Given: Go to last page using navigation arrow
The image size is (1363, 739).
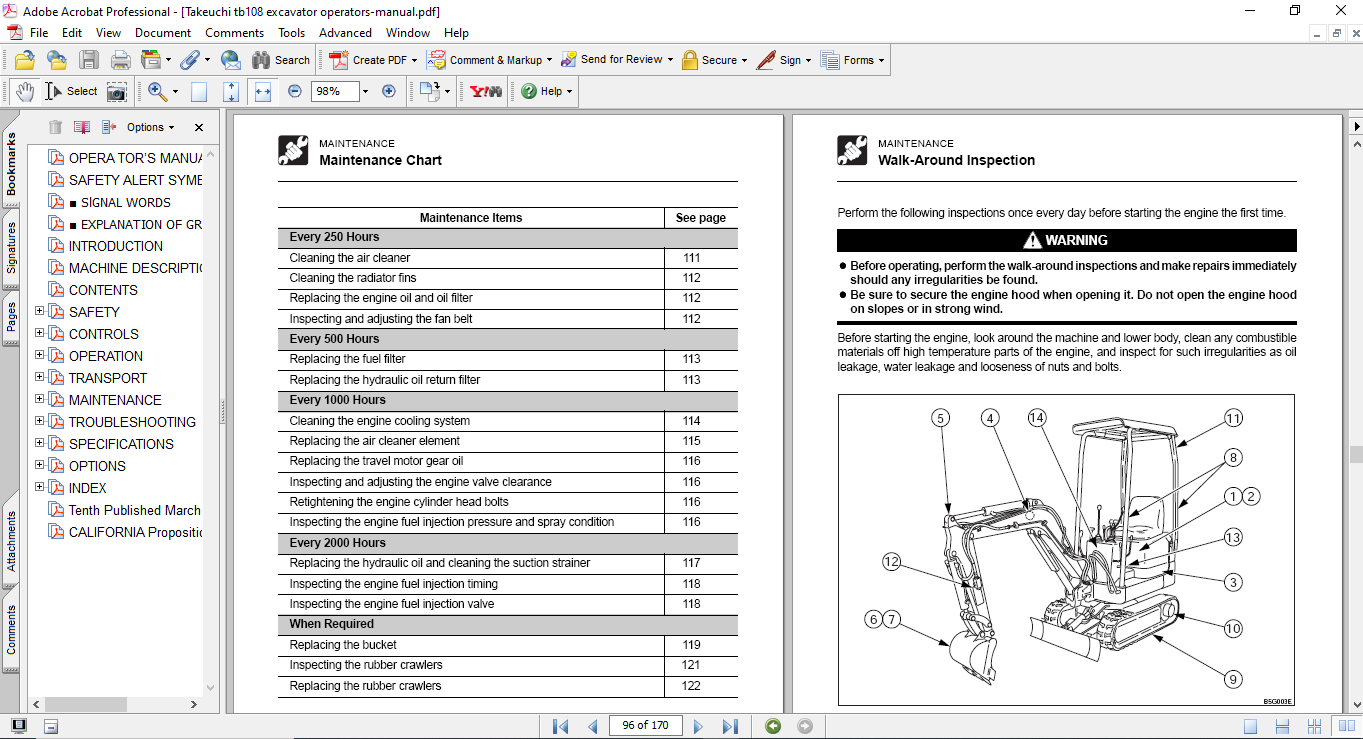Looking at the screenshot, I should coord(730,726).
